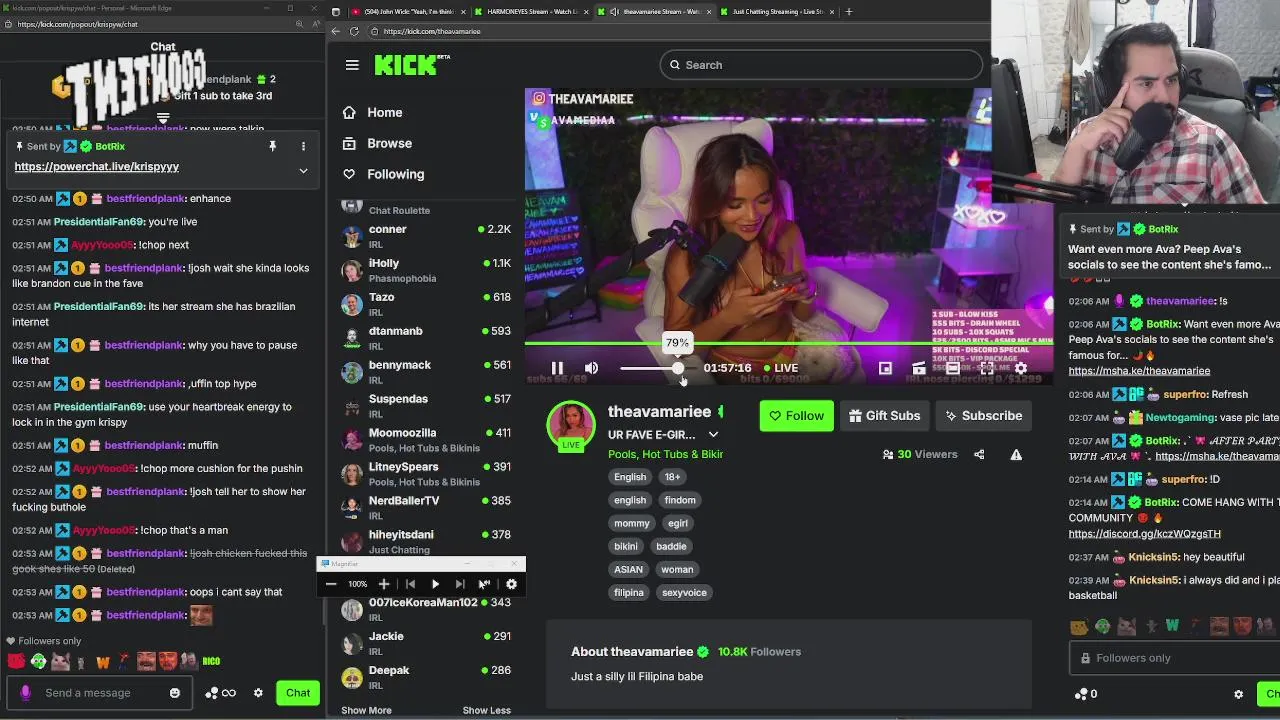Expand the stream title chevron

[713, 435]
